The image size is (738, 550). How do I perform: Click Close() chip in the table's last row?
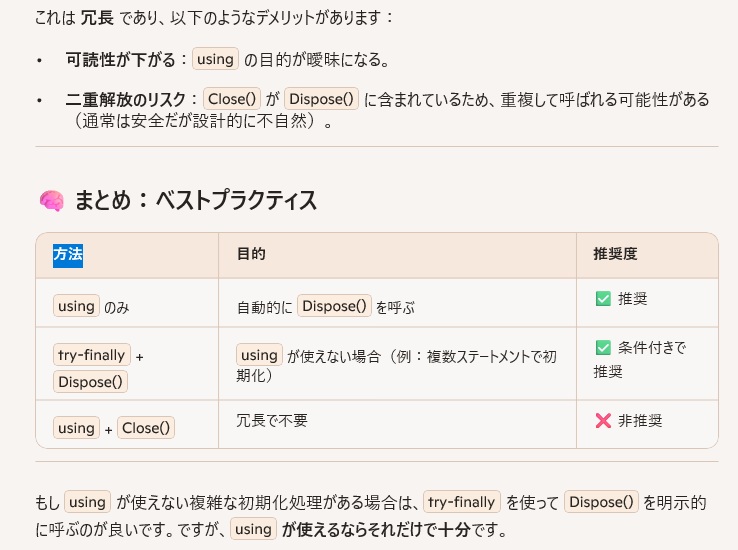click(146, 428)
